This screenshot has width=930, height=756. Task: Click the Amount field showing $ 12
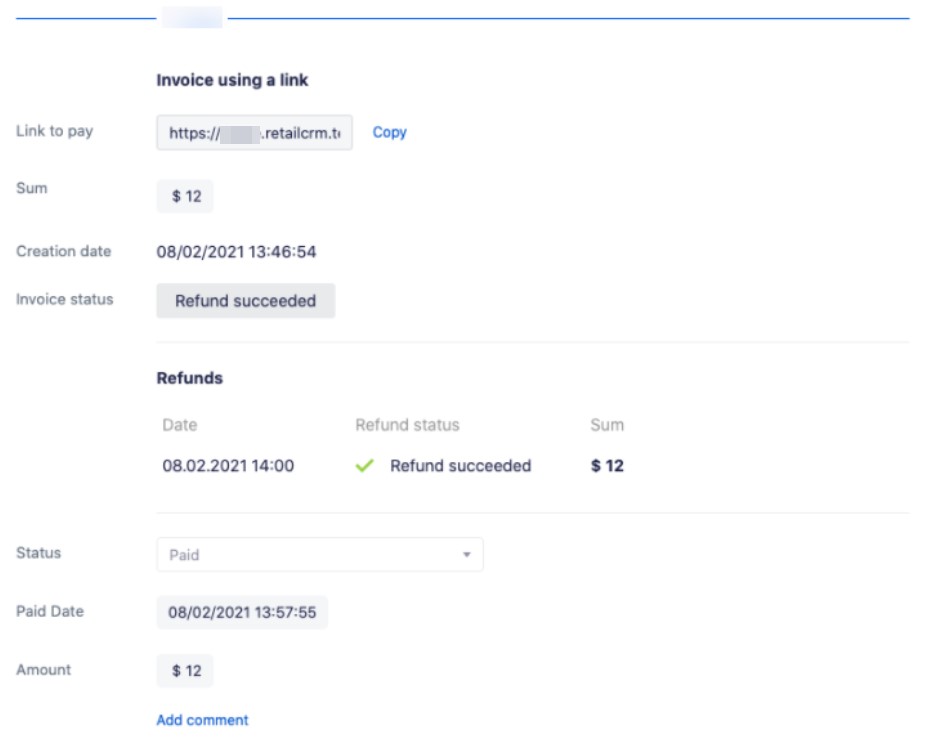(x=185, y=671)
